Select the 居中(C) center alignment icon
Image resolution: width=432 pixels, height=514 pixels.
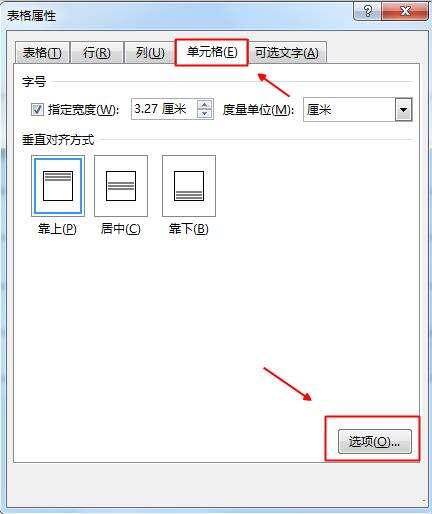click(x=121, y=186)
